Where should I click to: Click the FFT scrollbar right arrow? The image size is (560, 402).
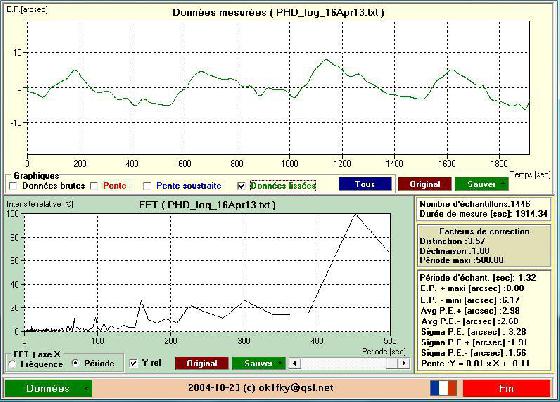(404, 363)
